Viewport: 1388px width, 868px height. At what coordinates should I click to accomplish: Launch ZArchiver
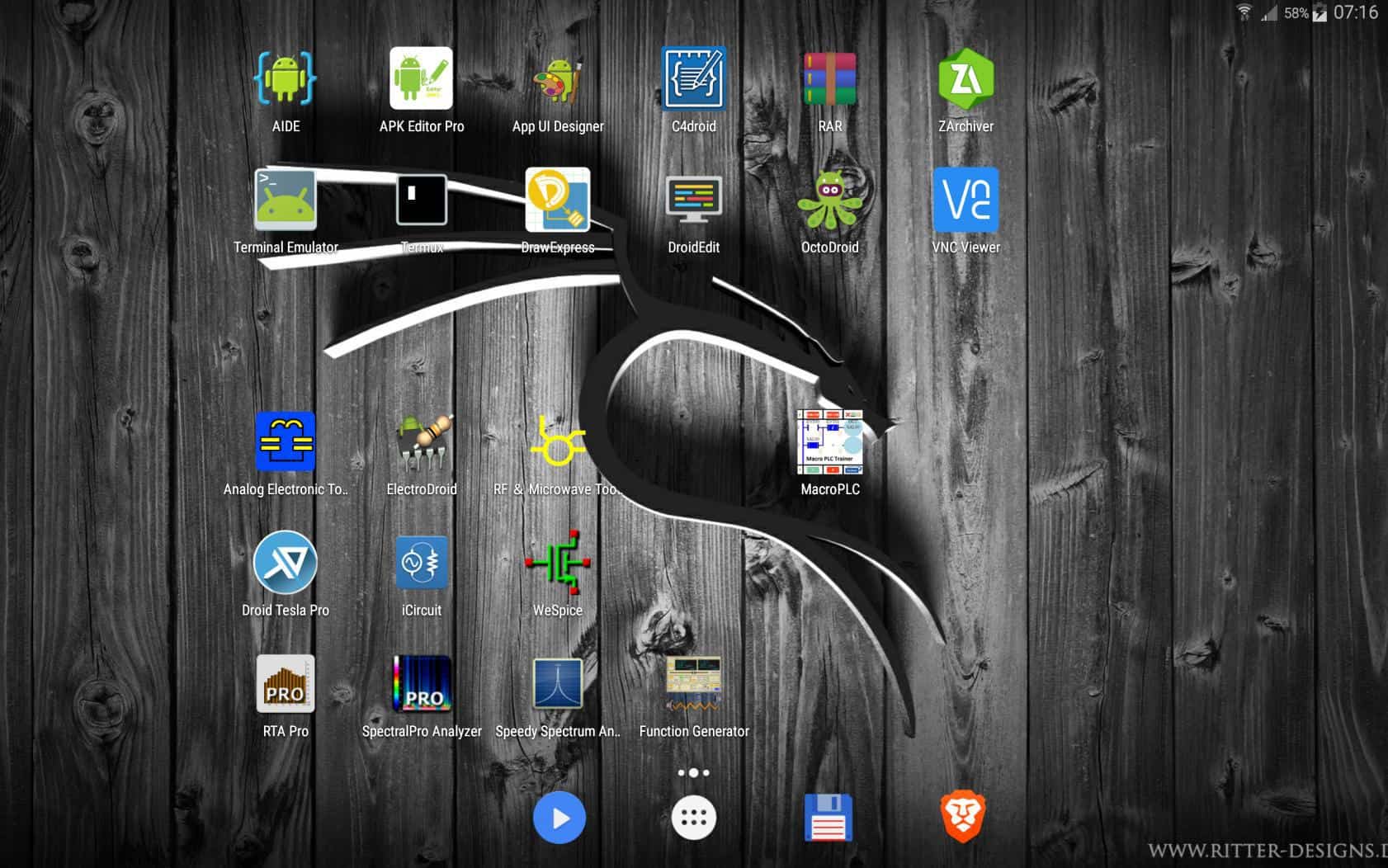966,78
